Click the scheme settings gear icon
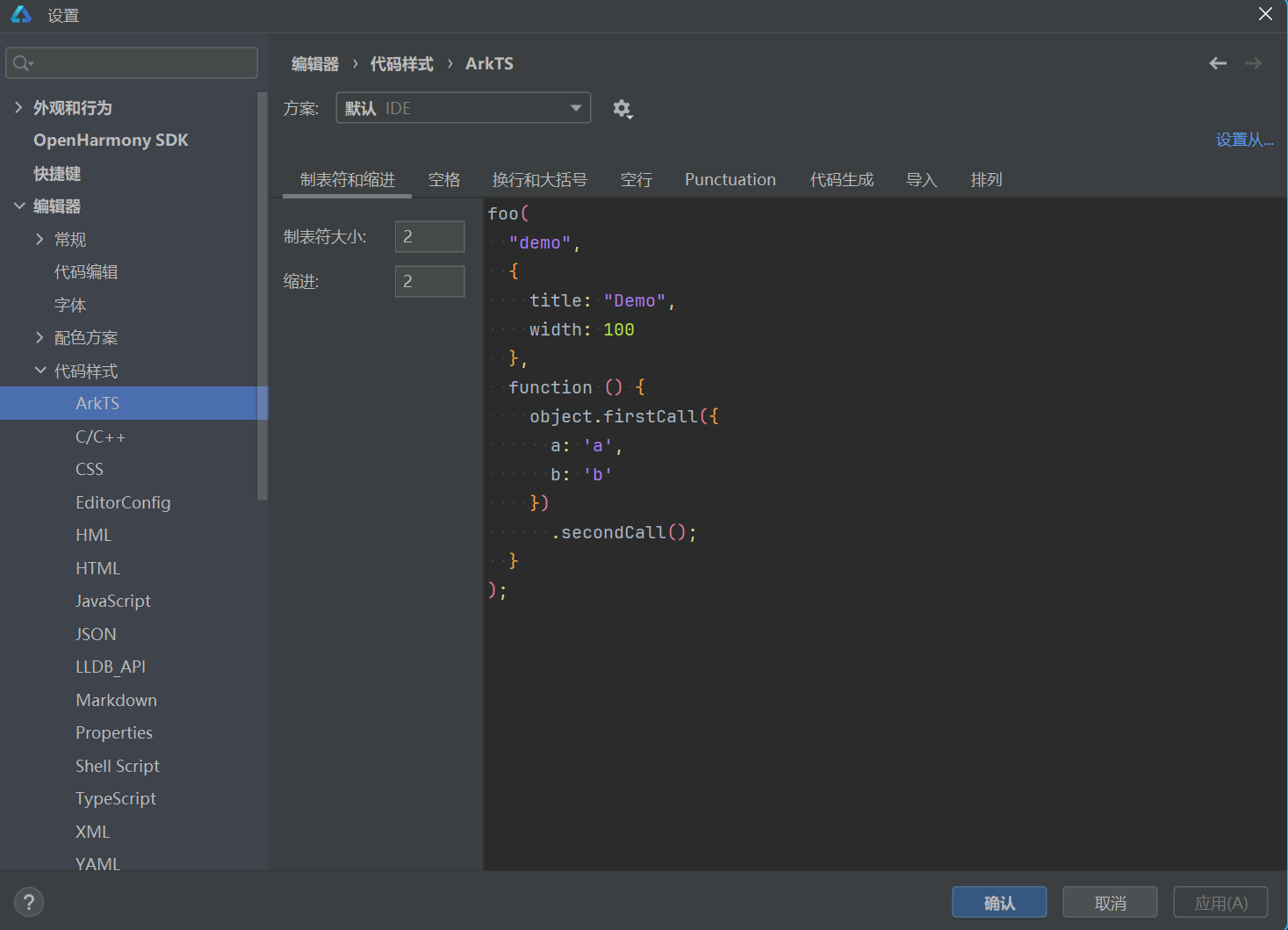 click(x=622, y=109)
